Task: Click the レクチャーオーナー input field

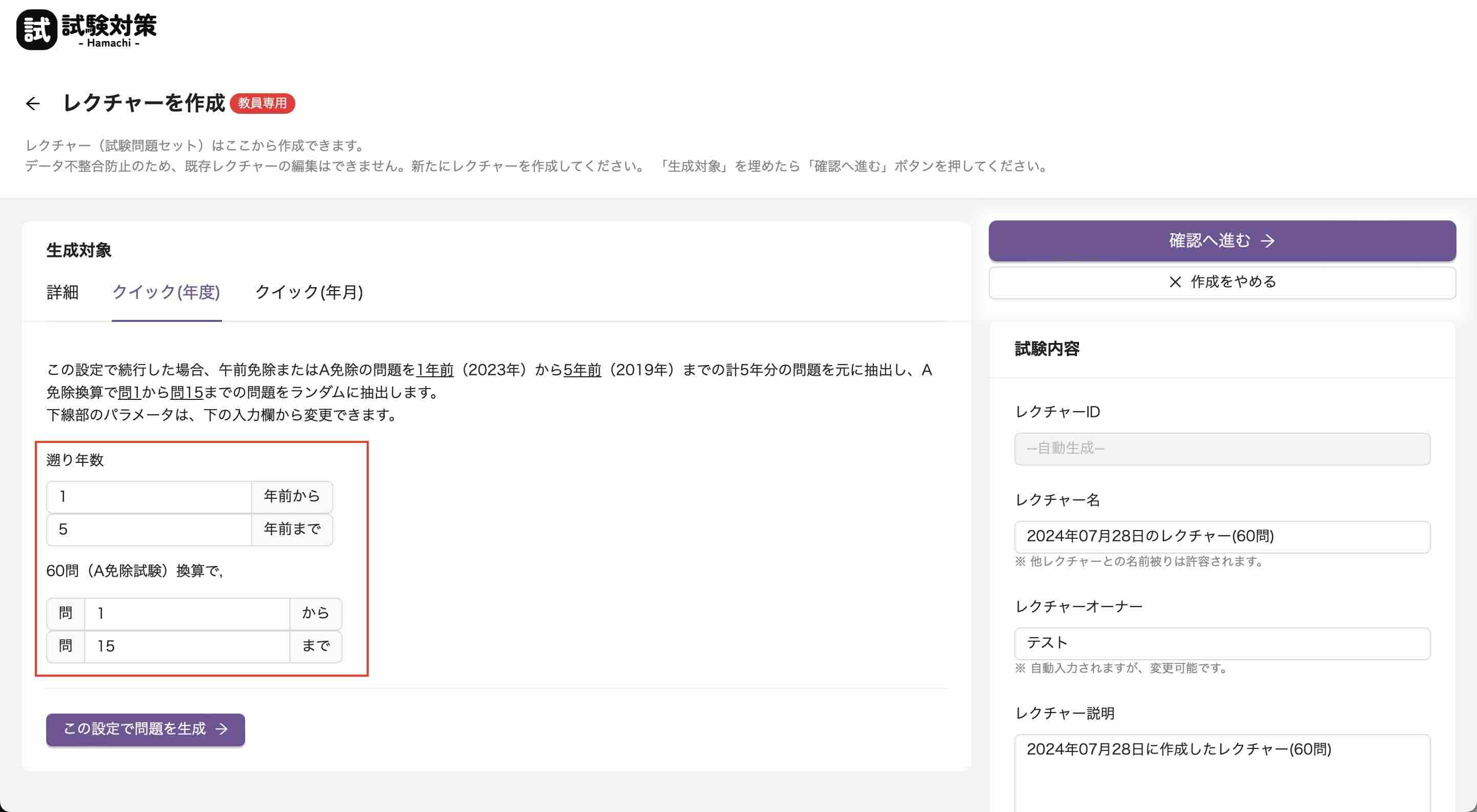Action: tap(1222, 643)
